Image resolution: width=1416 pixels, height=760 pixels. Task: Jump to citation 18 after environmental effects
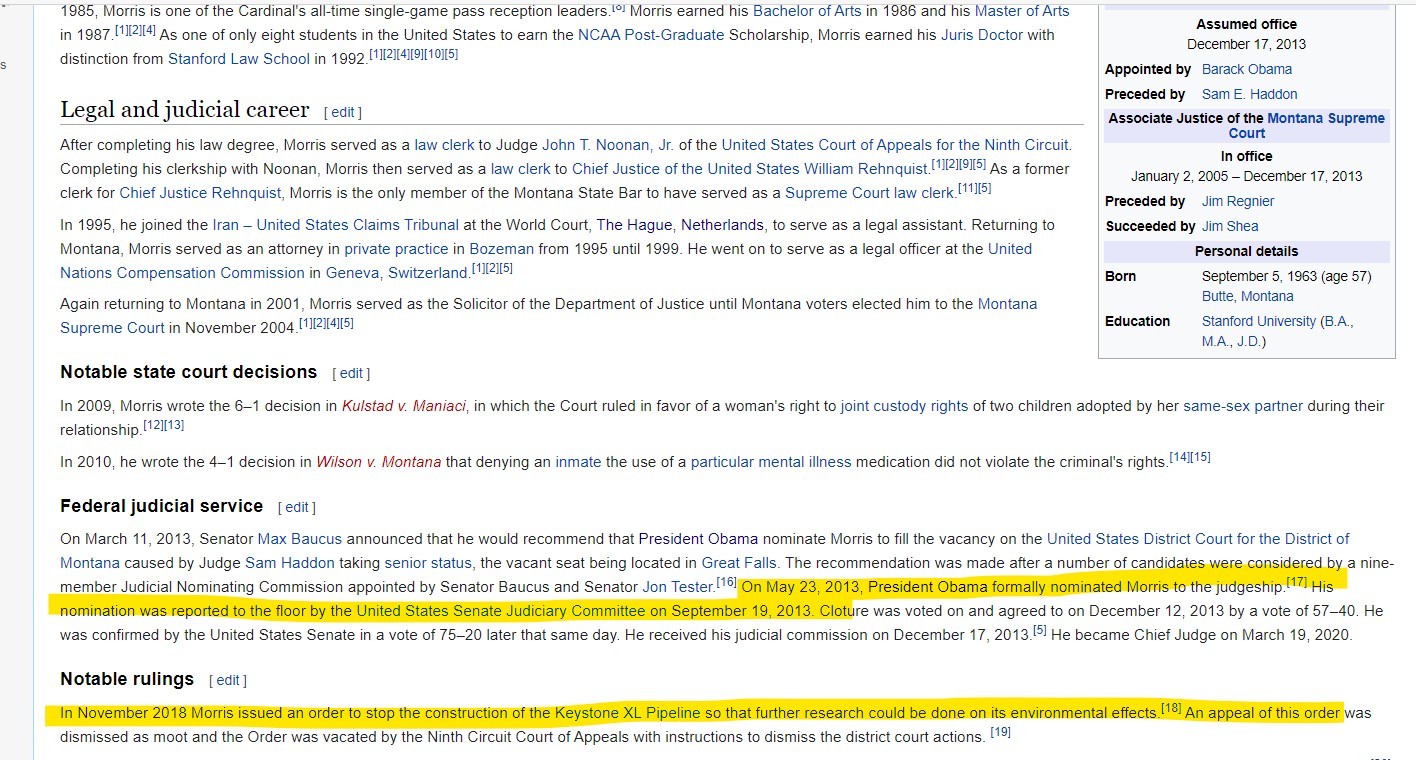pos(1171,709)
